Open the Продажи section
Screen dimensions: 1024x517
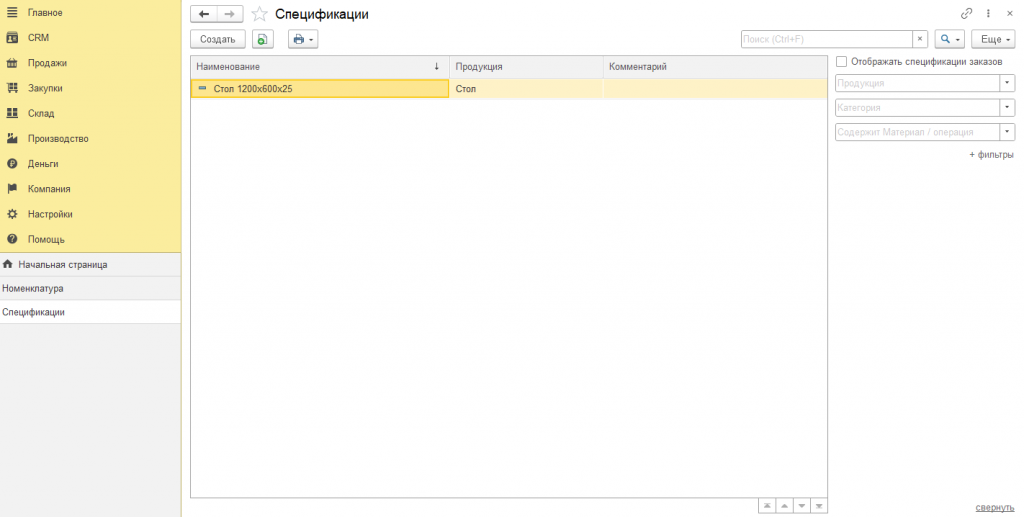pyautogui.click(x=47, y=63)
